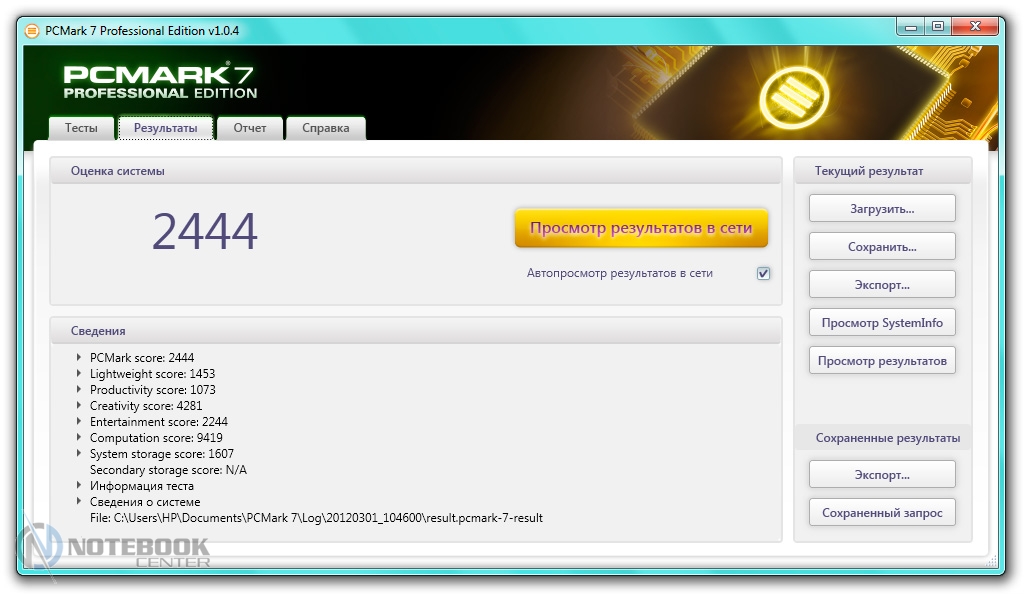Image resolution: width=1025 pixels, height=594 pixels.
Task: Open the Отчет tab
Action: (250, 128)
